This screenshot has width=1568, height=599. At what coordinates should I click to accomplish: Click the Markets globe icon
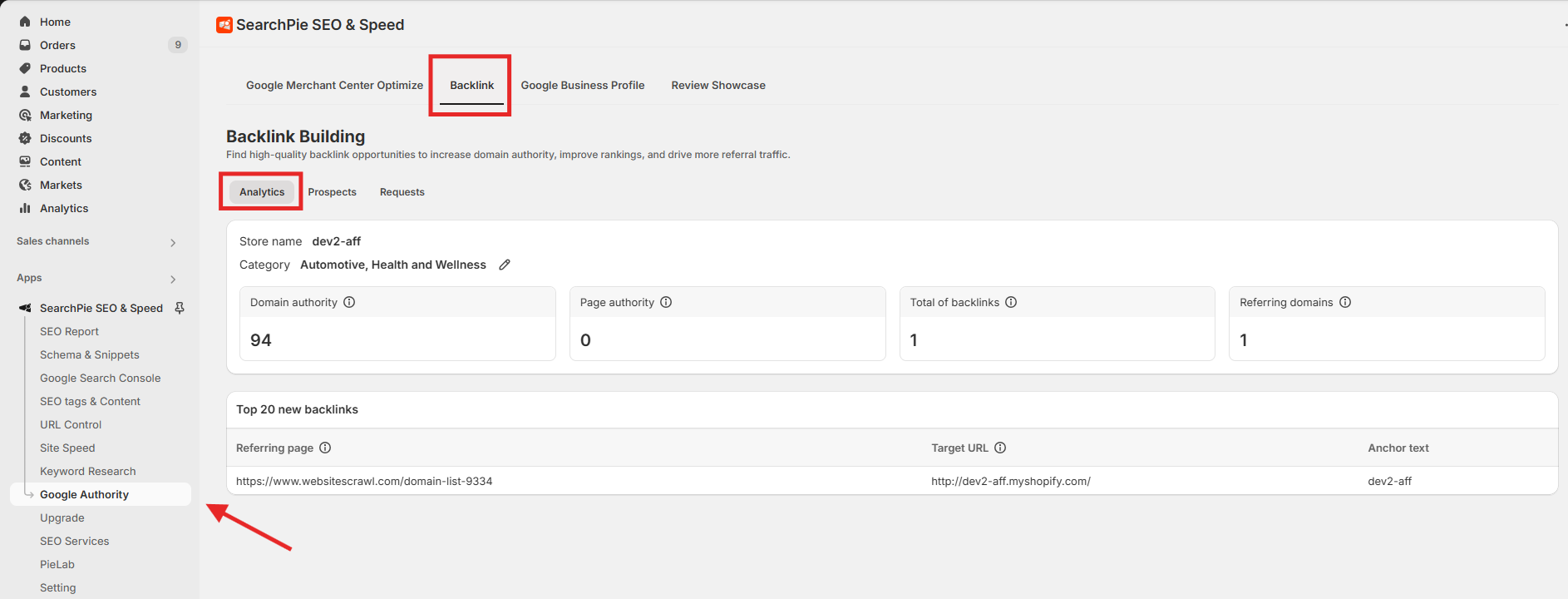click(x=25, y=185)
